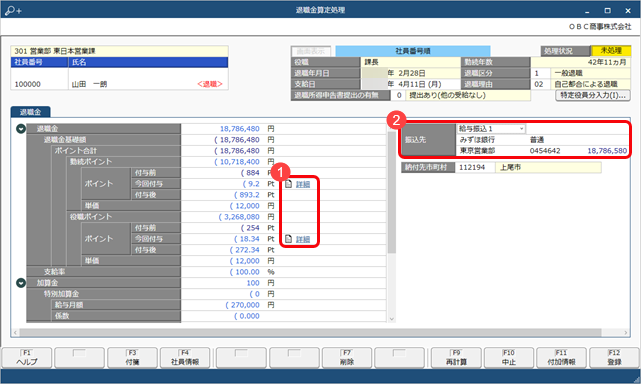Click the 係数 value 0.000
The image size is (641, 384).
click(247, 316)
